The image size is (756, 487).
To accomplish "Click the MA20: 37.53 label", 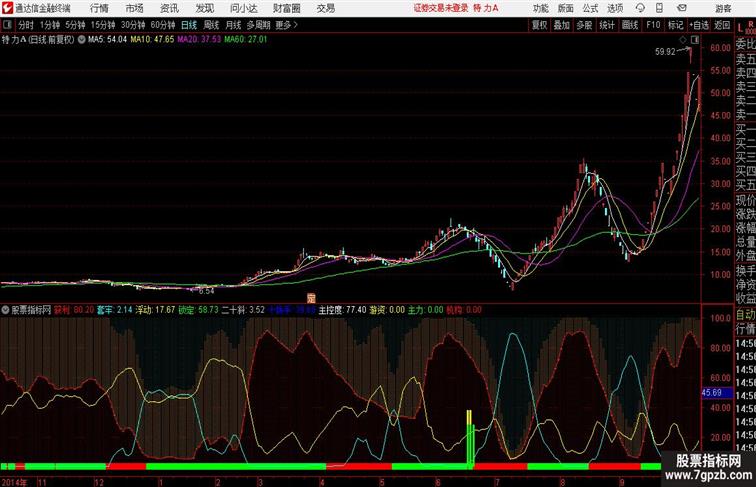I will point(199,40).
